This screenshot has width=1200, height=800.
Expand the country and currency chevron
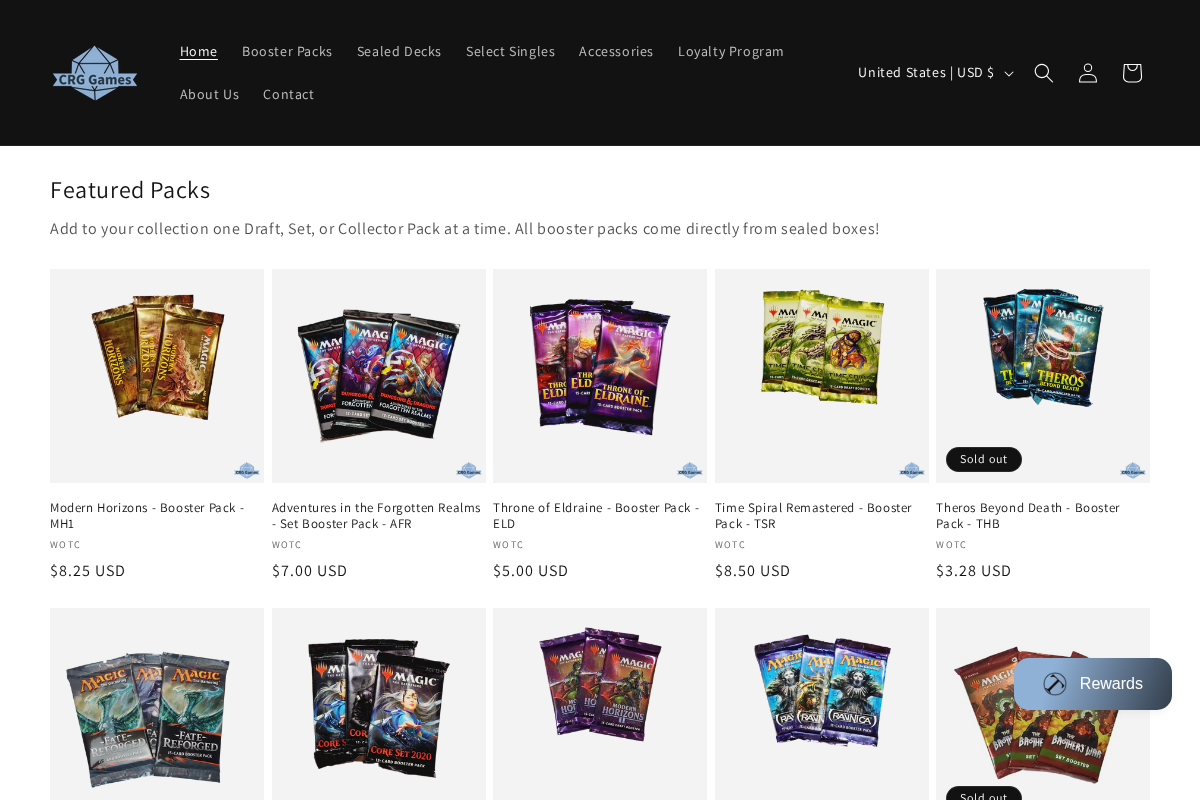(1008, 72)
